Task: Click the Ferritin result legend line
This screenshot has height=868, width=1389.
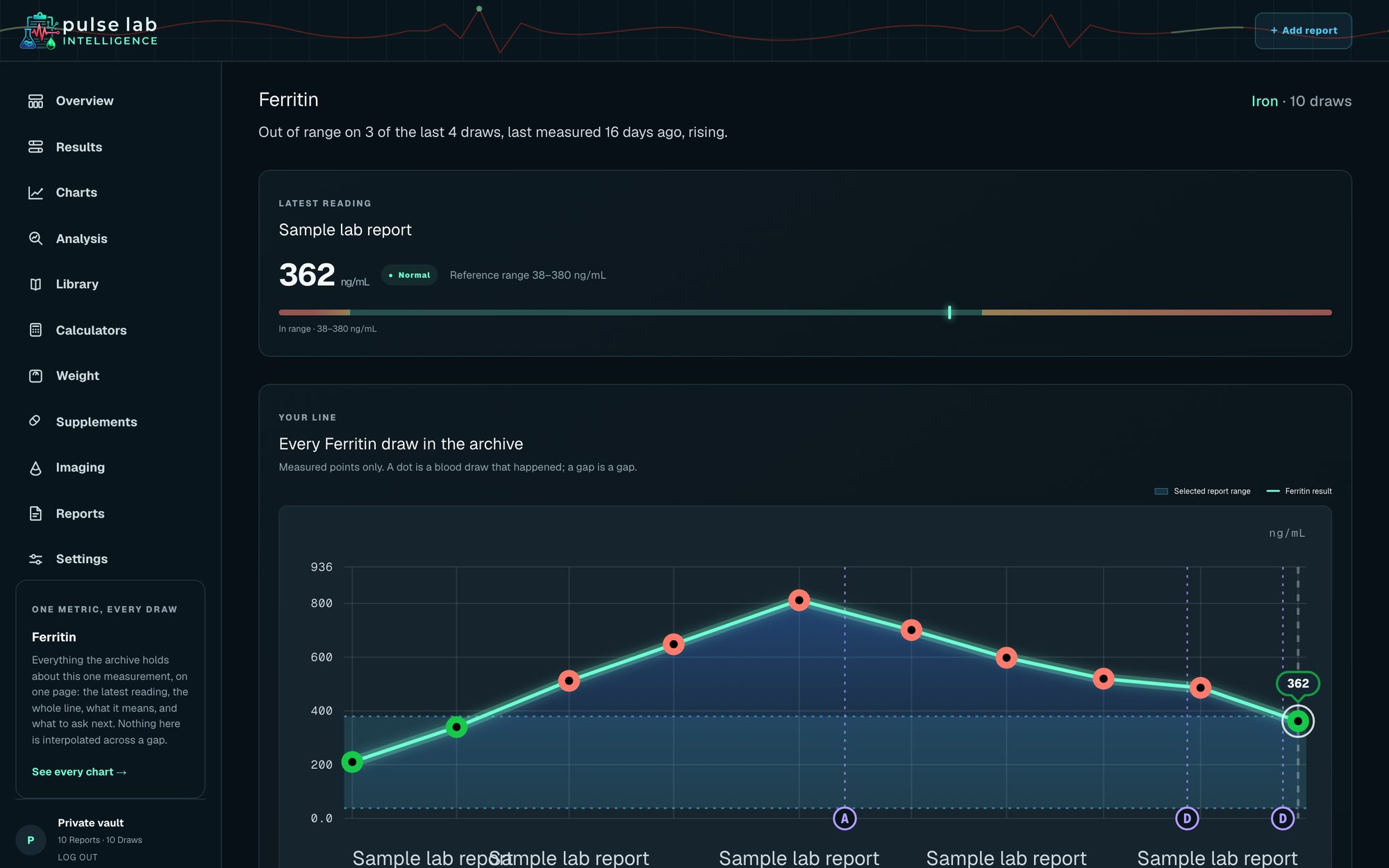Action: [1273, 491]
